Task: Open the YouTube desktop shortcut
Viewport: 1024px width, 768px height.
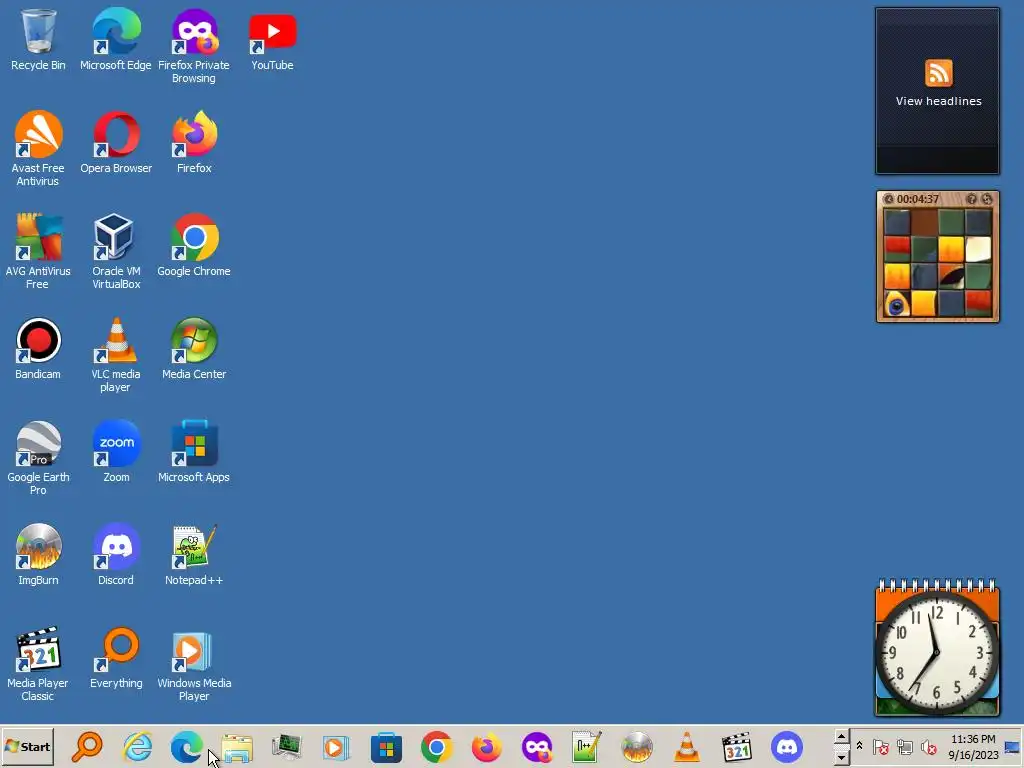Action: pyautogui.click(x=272, y=39)
